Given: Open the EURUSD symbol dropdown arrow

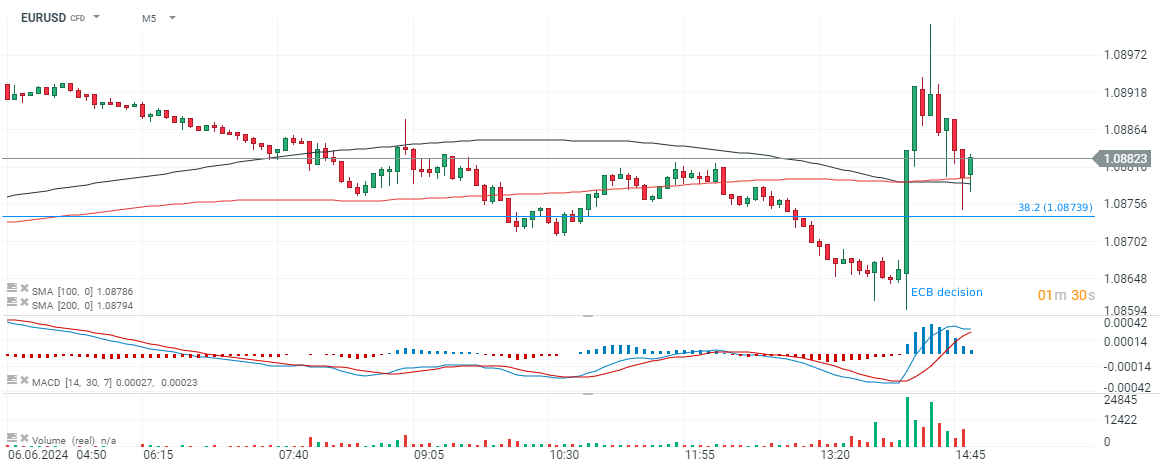Looking at the screenshot, I should [x=97, y=17].
